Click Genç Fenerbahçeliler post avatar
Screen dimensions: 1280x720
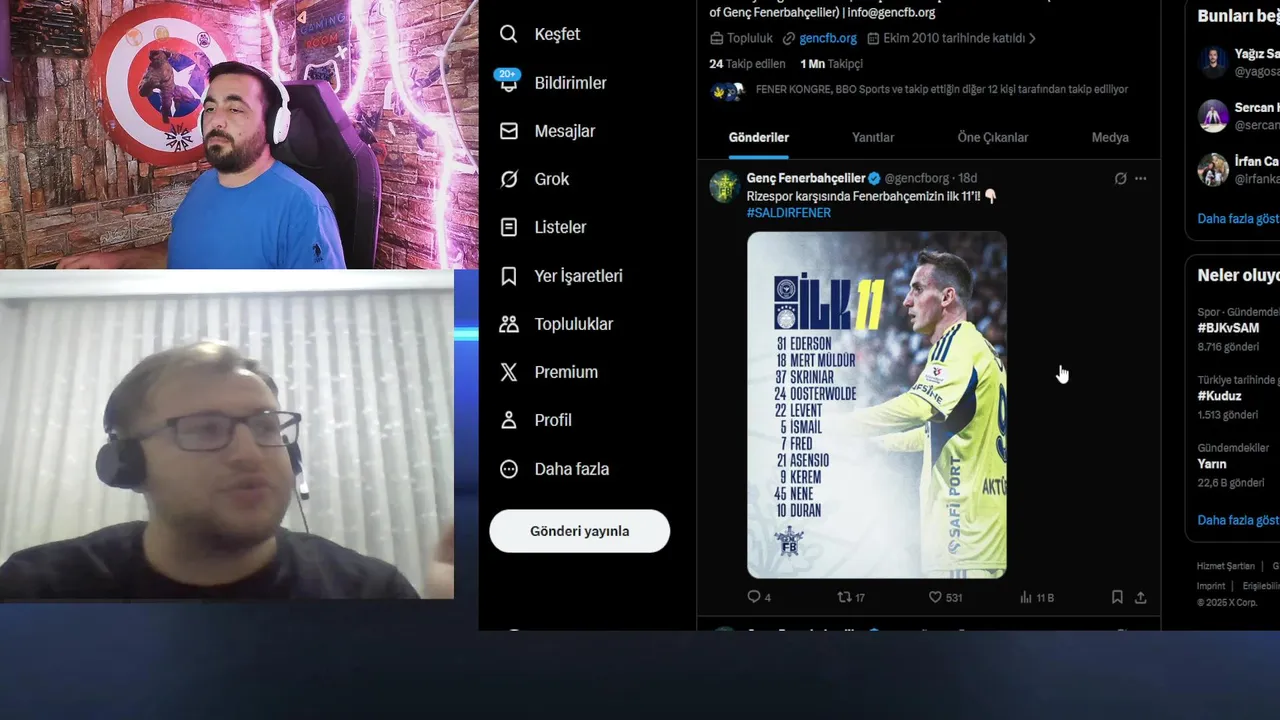(x=724, y=187)
